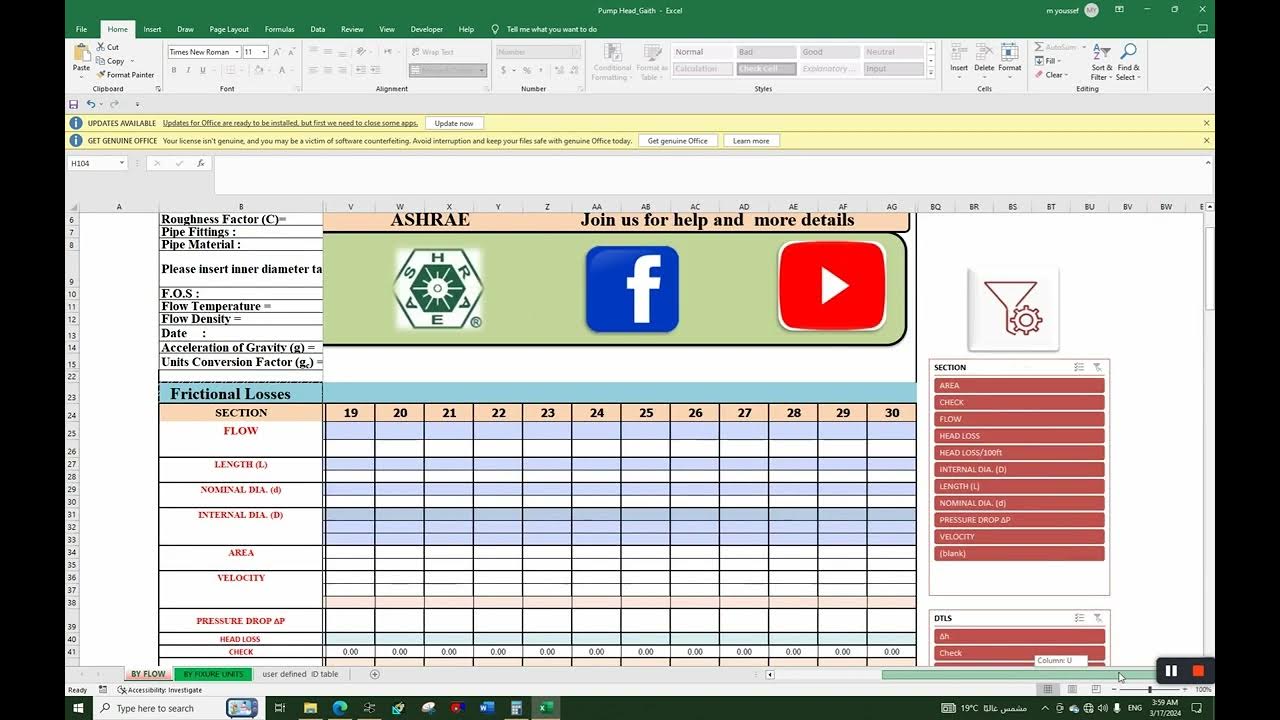Screen dimensions: 1280x720
Task: Toggle the VELOCITY slicer item
Action: 1019,536
